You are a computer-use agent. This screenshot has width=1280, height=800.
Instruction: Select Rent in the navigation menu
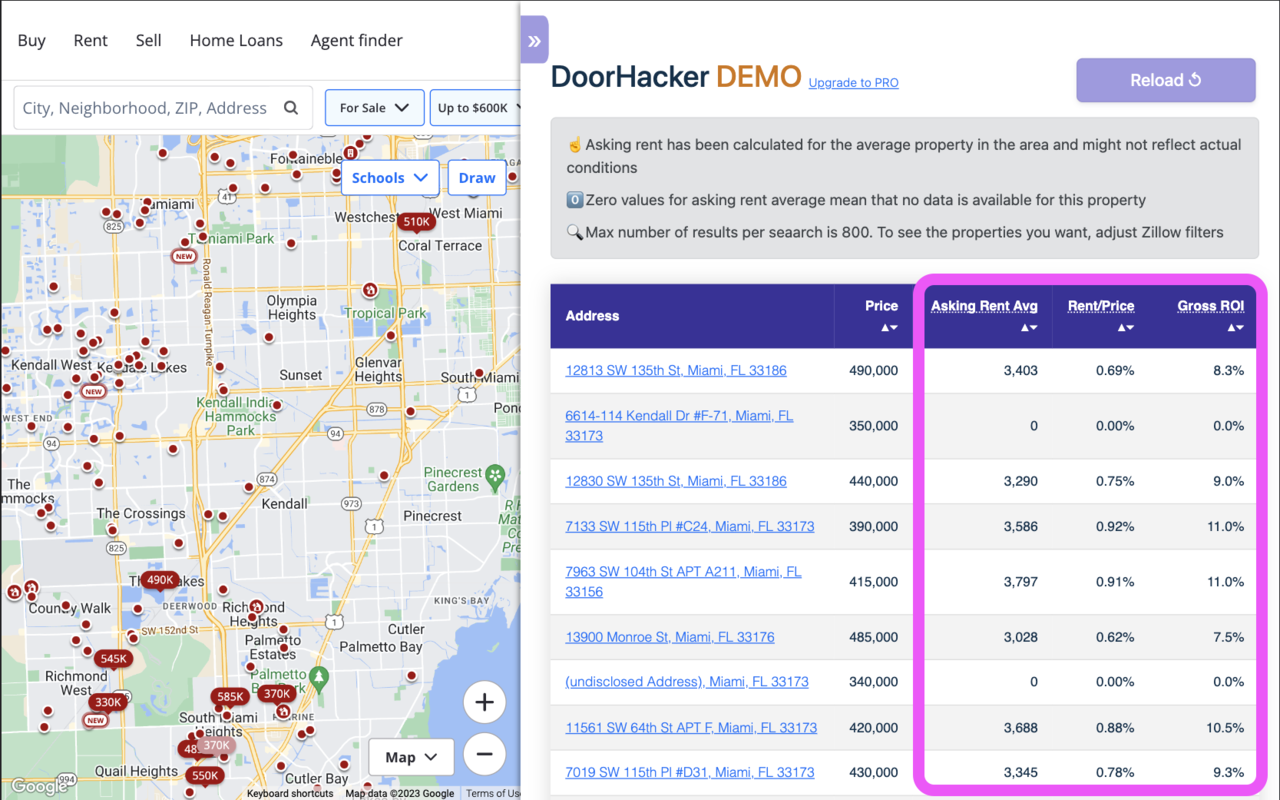(90, 40)
